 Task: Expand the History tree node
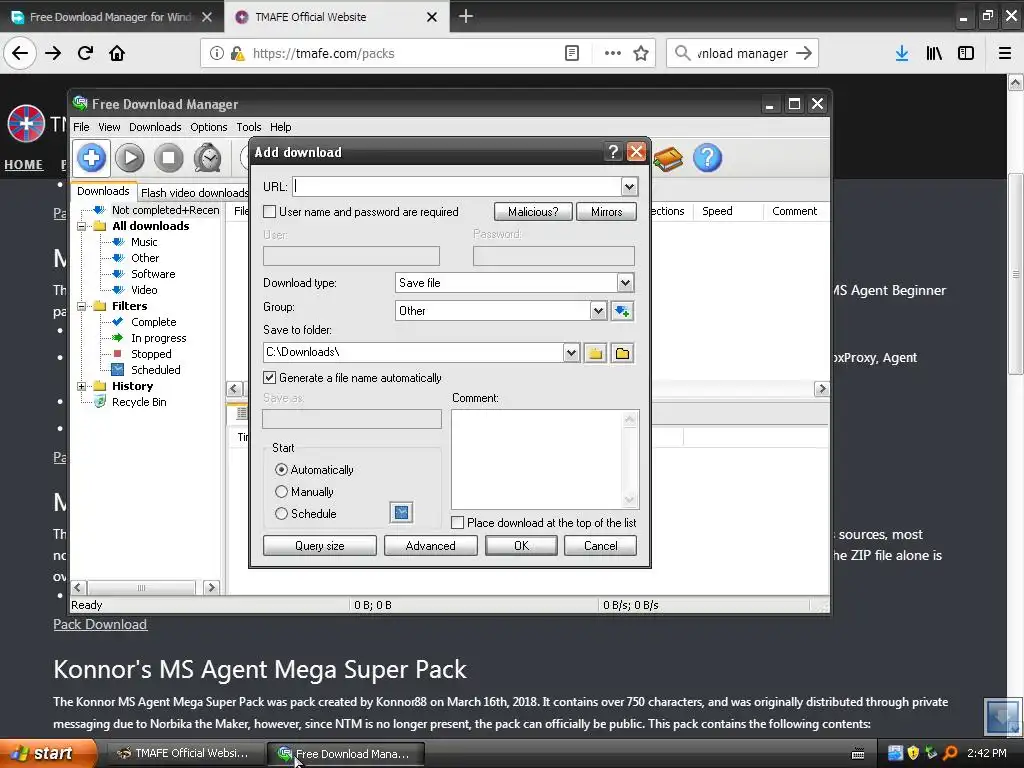tap(82, 386)
